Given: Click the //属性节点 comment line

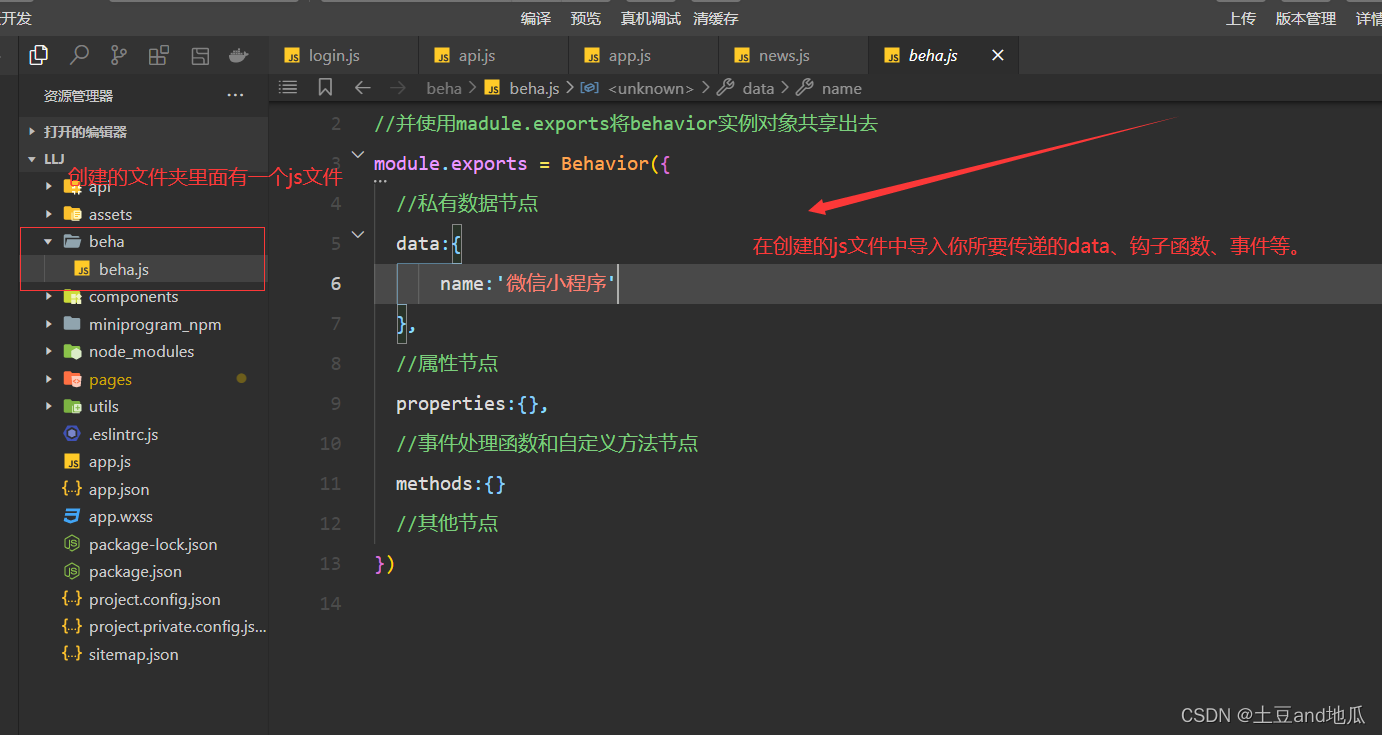Looking at the screenshot, I should point(447,363).
